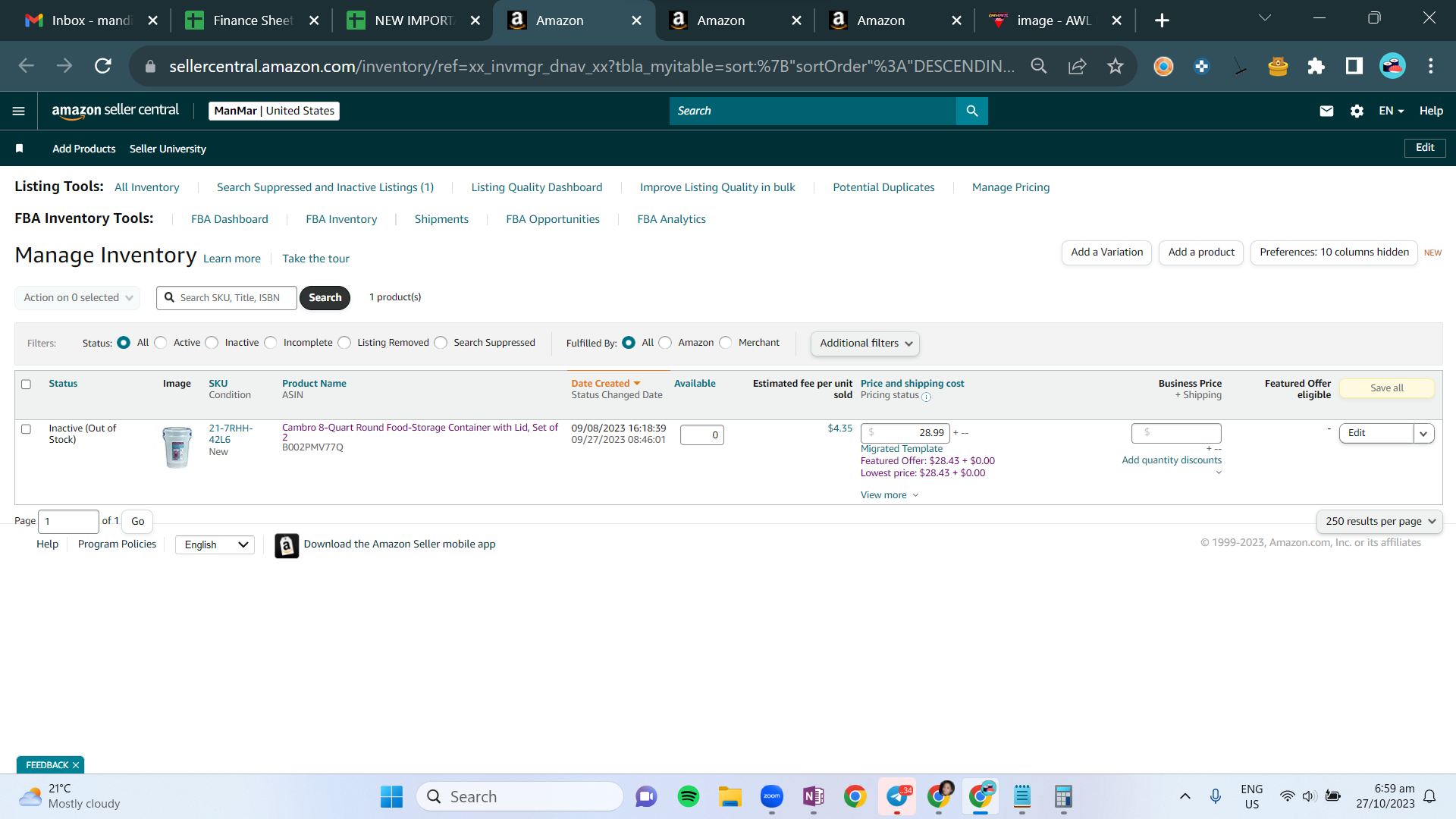
Task: Open the Windows Start menu
Action: (x=391, y=796)
